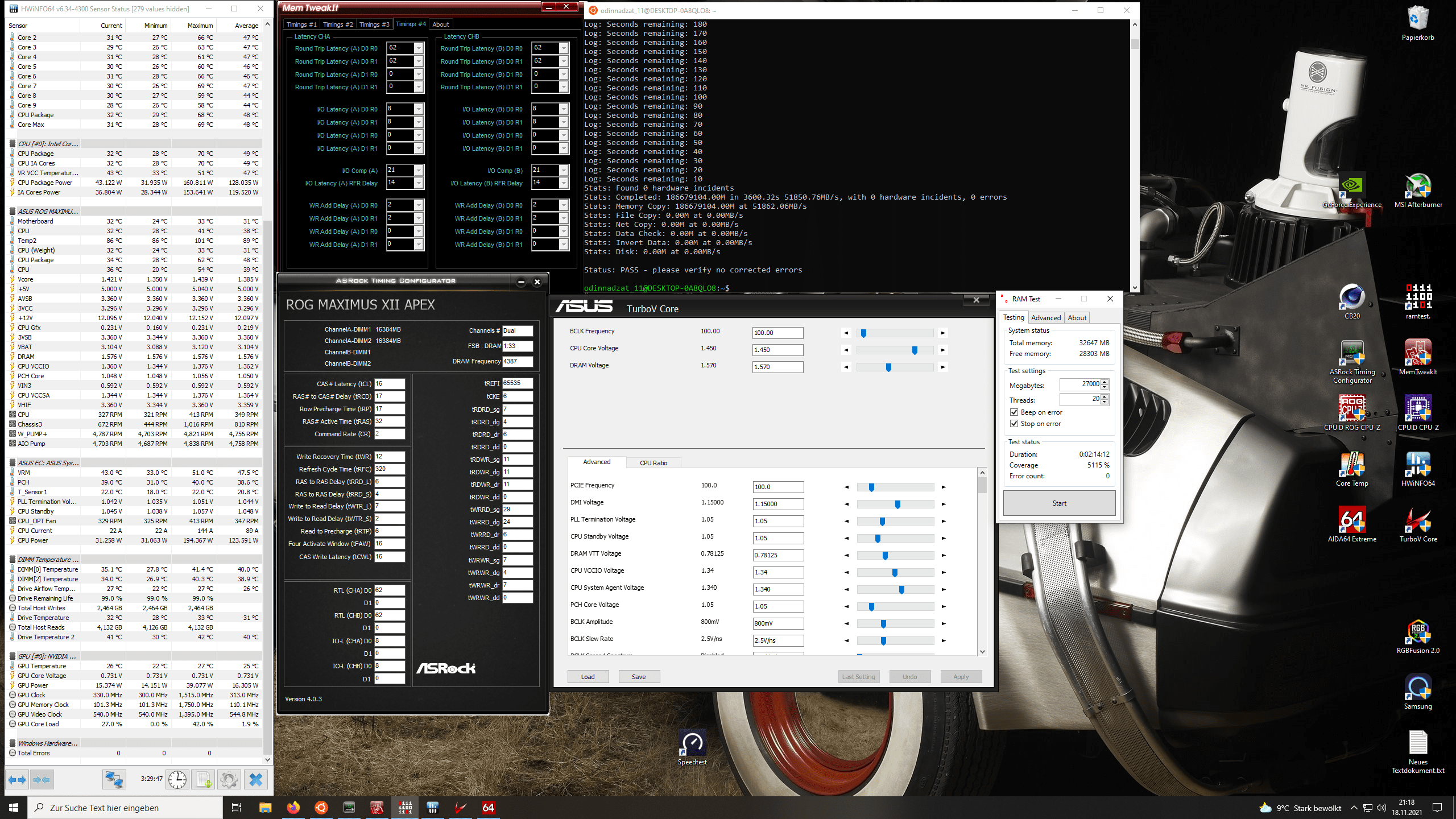Open CPUID CPU-Z desktop icon

click(x=1418, y=413)
